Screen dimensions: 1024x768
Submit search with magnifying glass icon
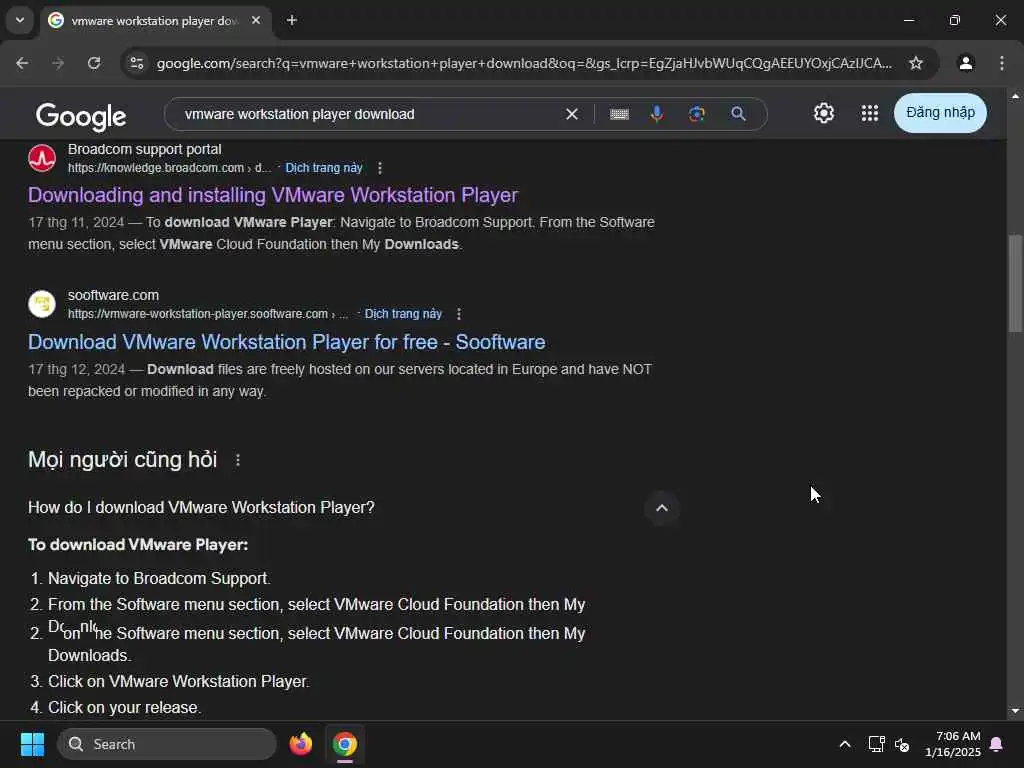pyautogui.click(x=738, y=114)
